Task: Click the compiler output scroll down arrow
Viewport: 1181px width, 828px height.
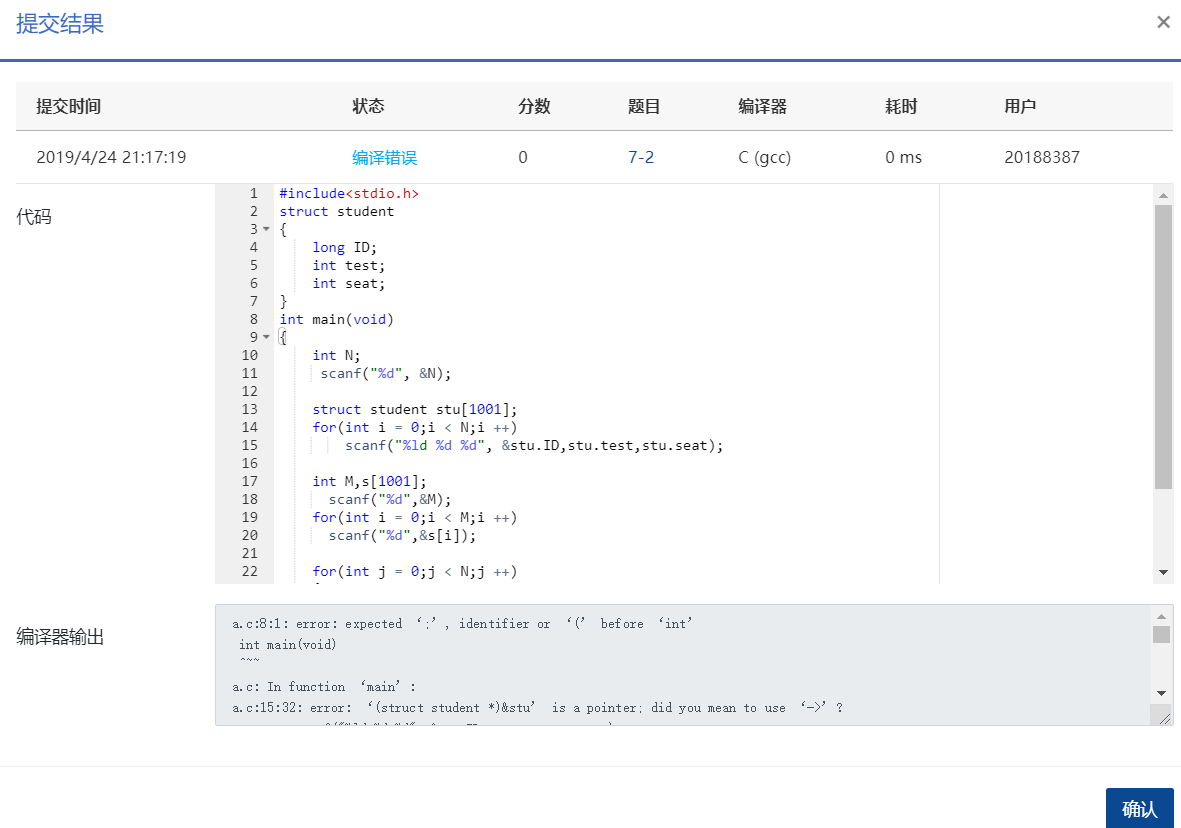Action: tap(1161, 693)
